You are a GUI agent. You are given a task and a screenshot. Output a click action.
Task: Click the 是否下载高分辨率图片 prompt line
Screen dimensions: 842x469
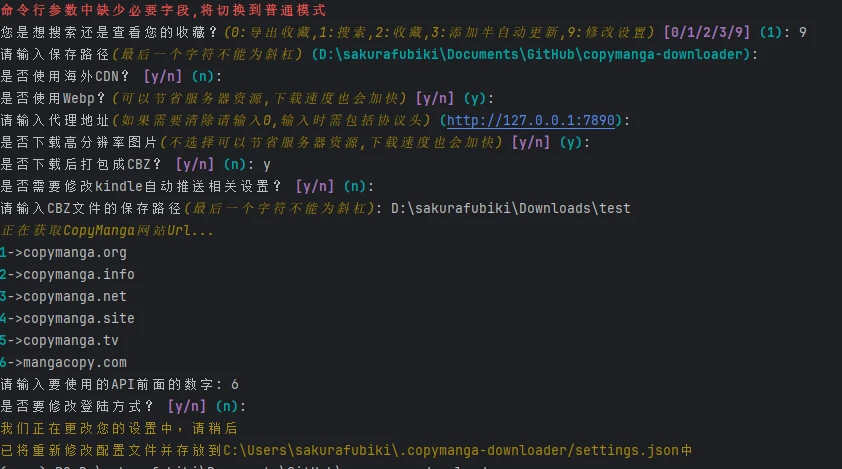(x=295, y=142)
